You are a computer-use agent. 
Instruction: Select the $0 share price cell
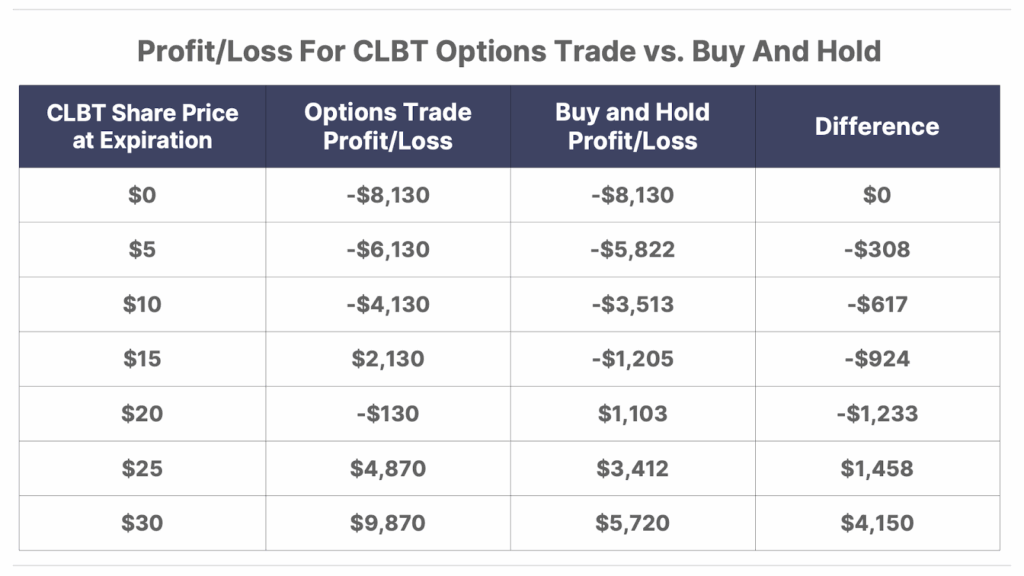point(142,195)
